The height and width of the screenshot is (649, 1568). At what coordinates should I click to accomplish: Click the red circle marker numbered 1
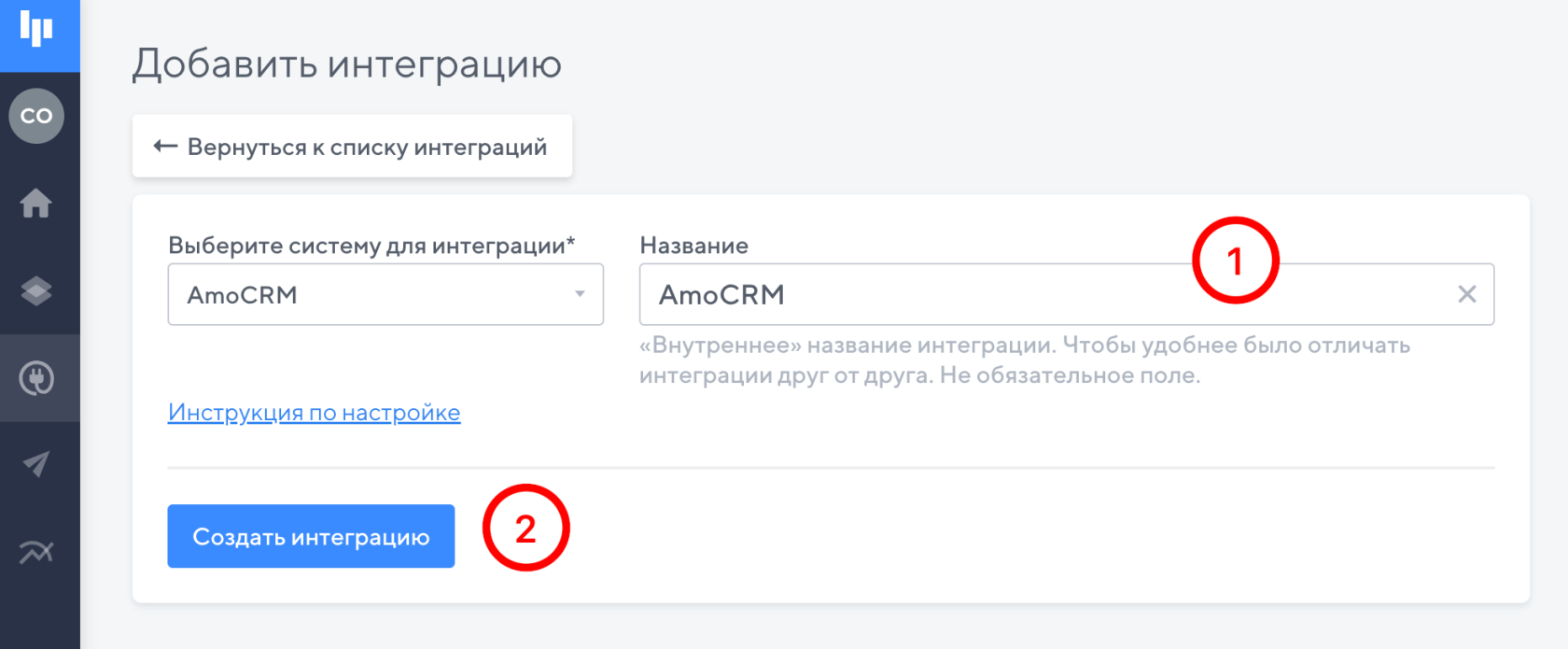(1235, 261)
